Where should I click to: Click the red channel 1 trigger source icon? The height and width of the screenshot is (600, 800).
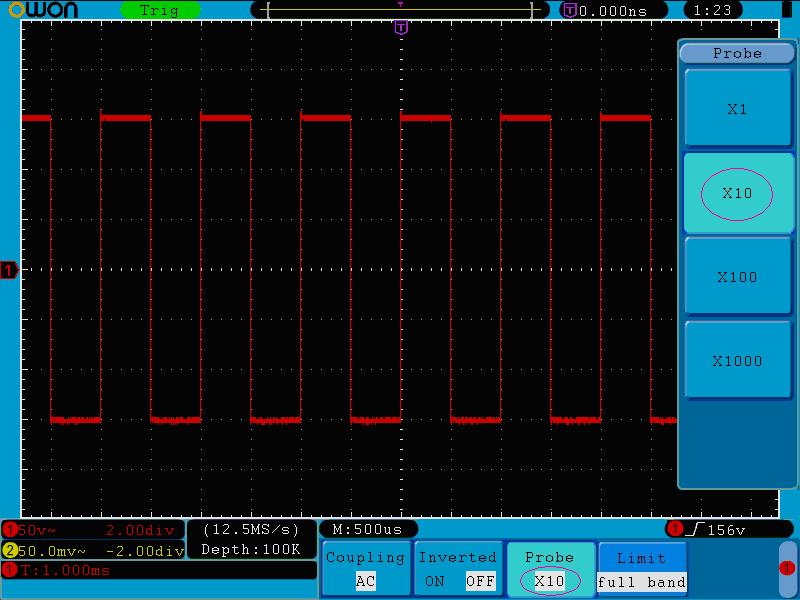click(675, 529)
